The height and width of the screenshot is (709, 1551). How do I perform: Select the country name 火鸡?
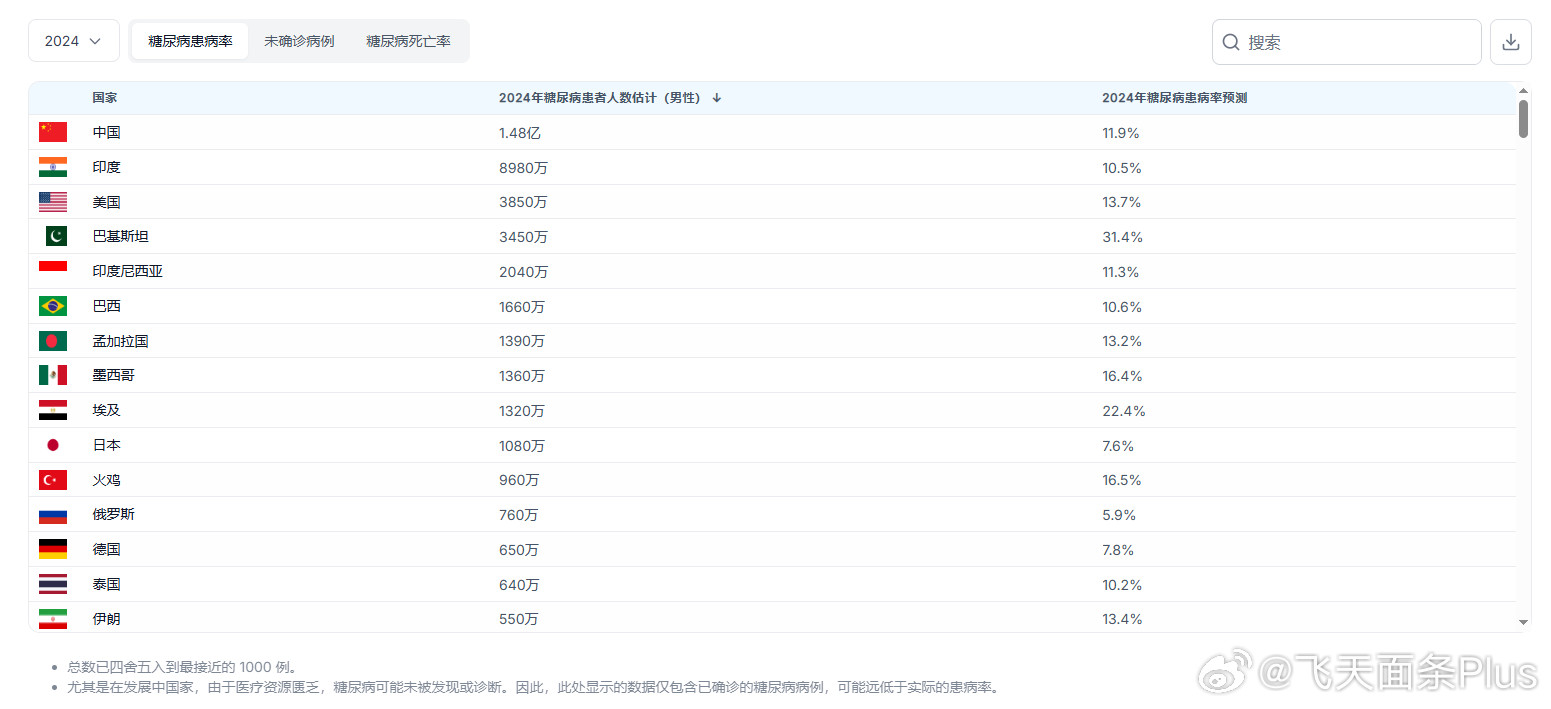coord(106,480)
